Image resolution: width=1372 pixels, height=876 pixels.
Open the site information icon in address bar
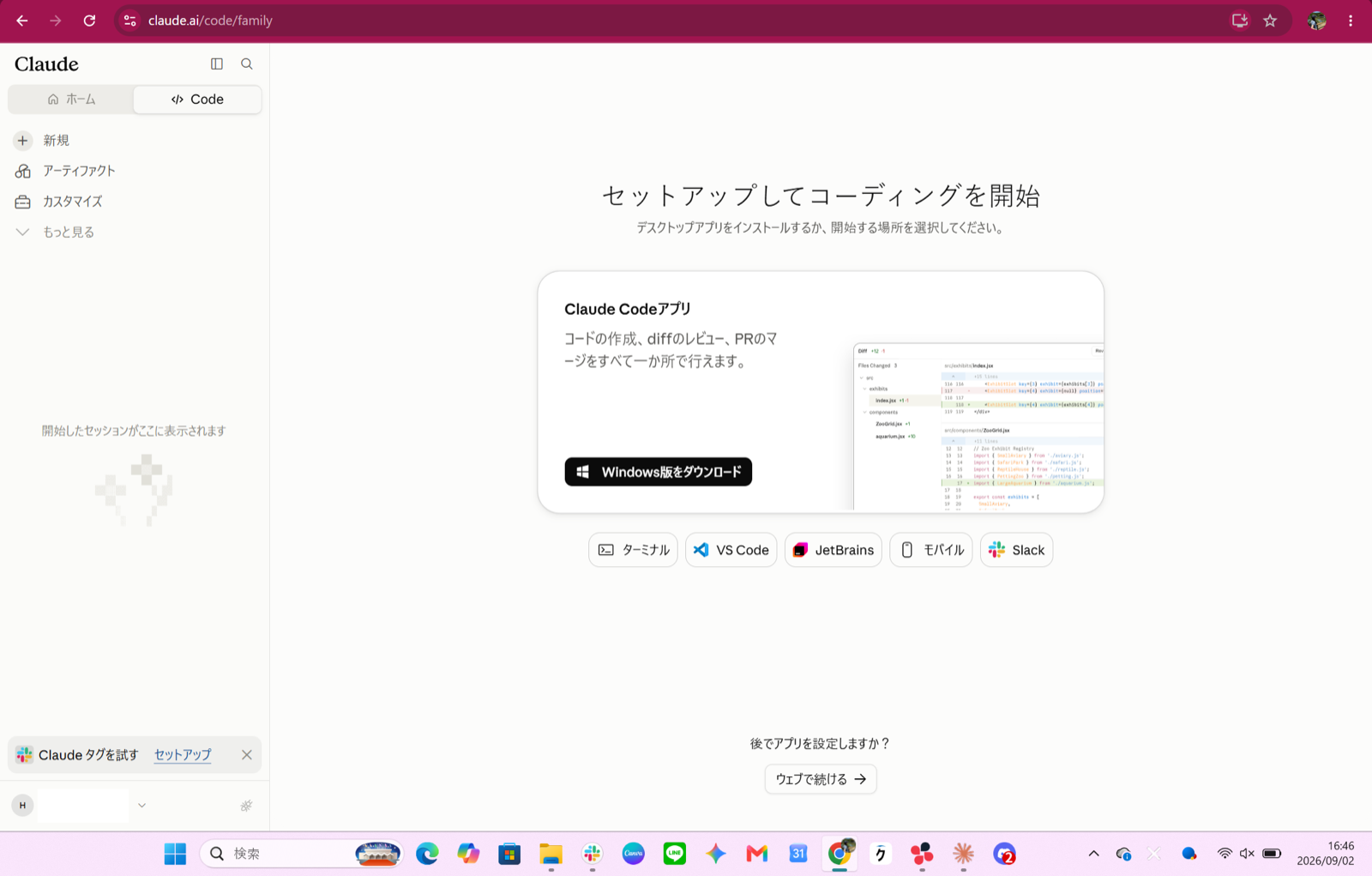click(130, 21)
